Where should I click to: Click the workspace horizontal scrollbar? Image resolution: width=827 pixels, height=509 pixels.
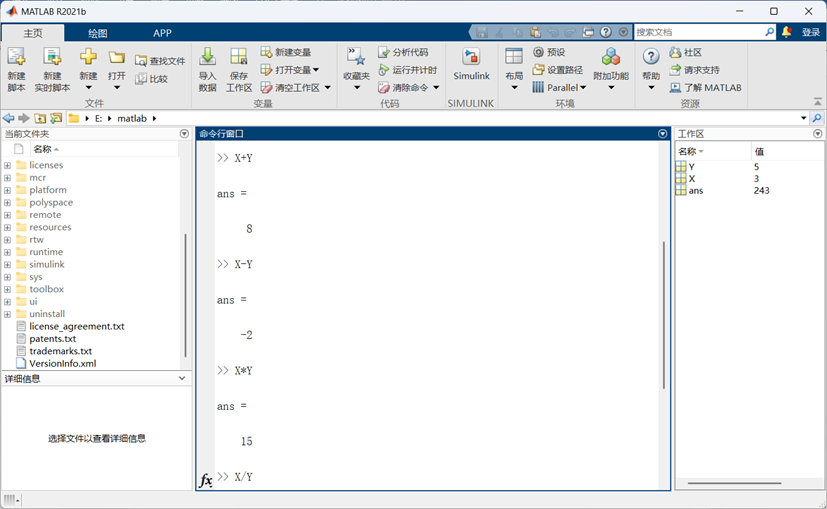734,483
